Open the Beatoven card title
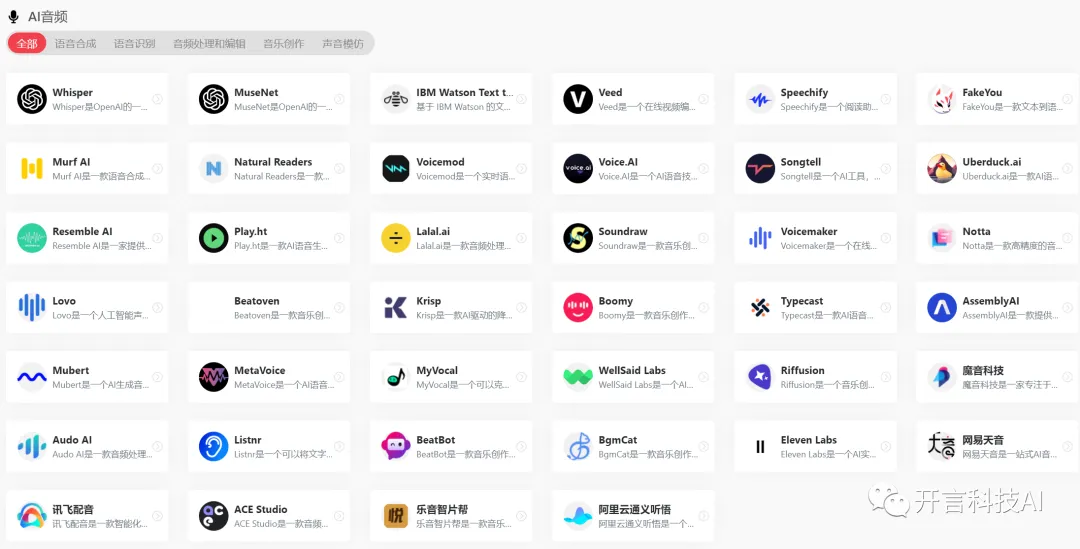This screenshot has height=549, width=1080. point(257,301)
